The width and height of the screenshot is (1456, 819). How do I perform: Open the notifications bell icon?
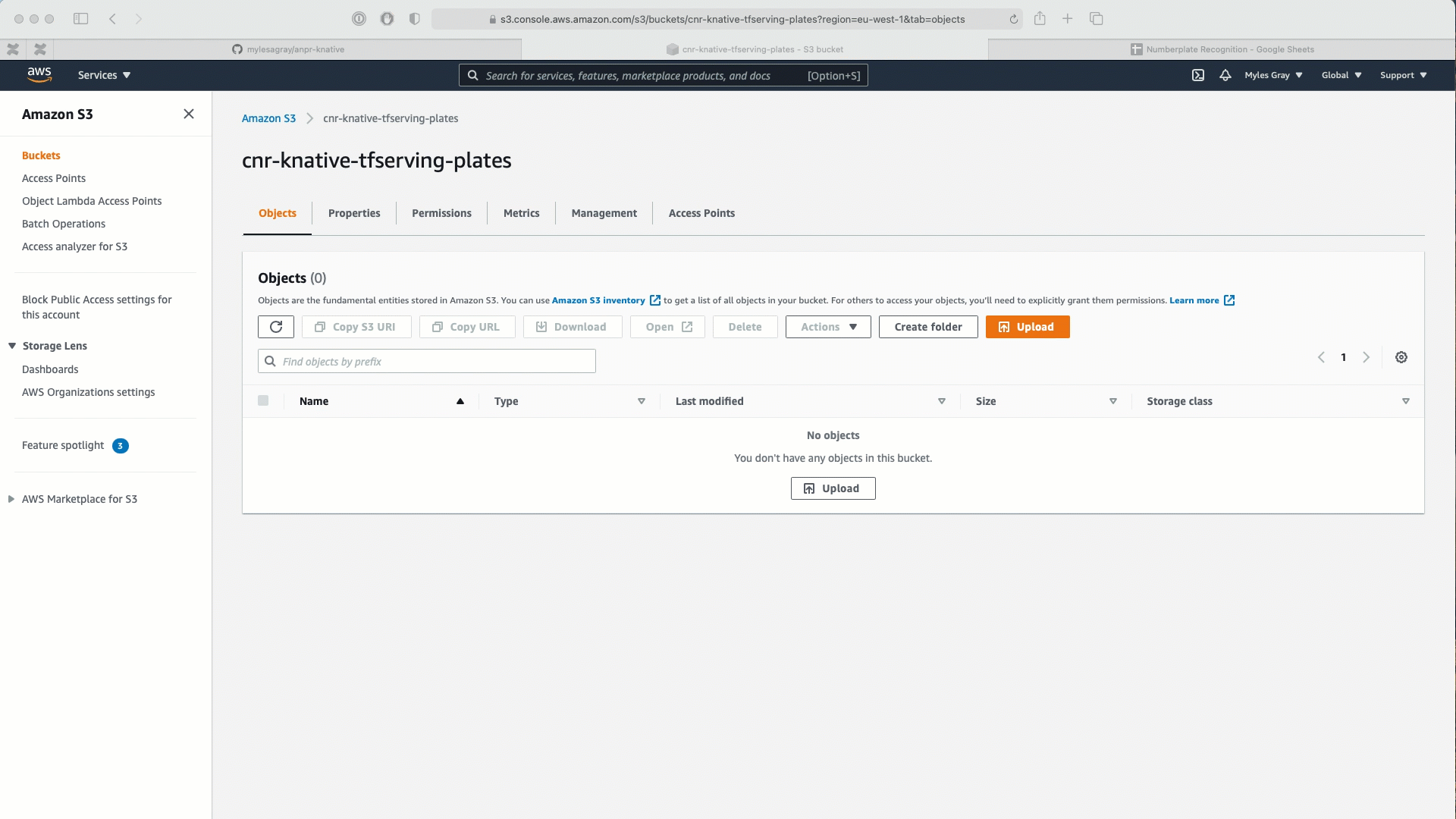tap(1225, 75)
